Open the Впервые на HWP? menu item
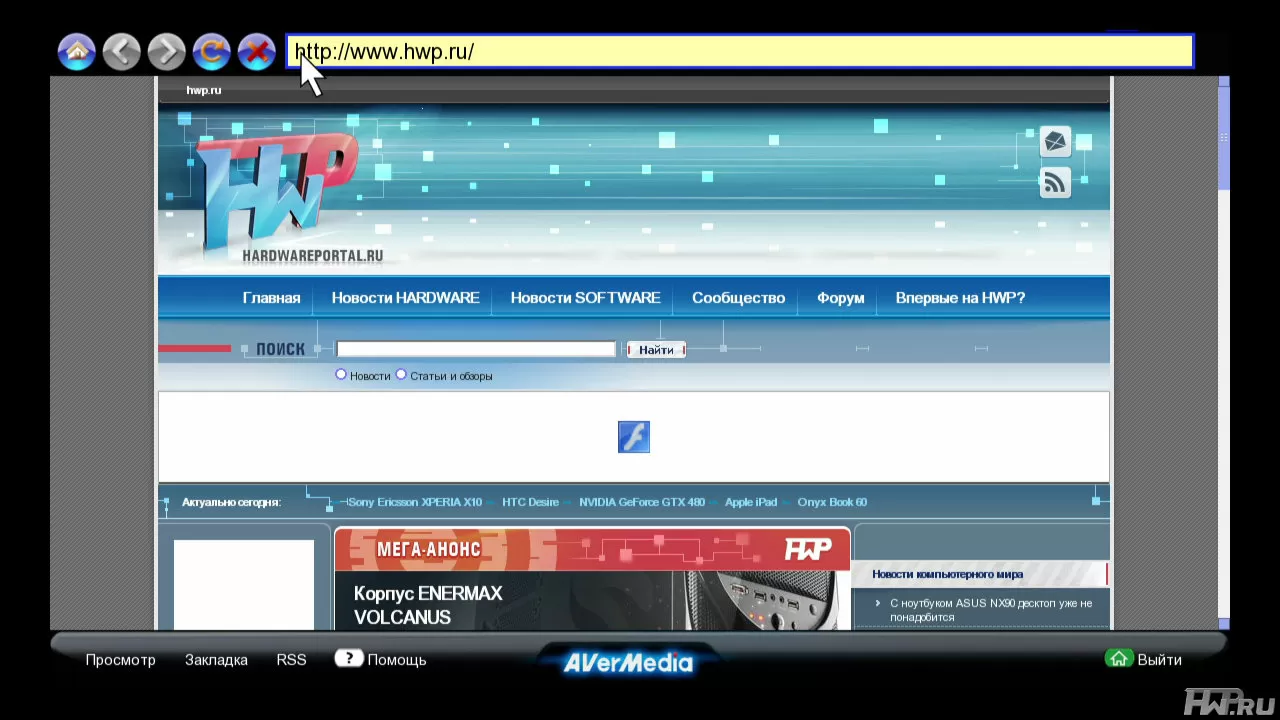The width and height of the screenshot is (1280, 720). pos(960,298)
